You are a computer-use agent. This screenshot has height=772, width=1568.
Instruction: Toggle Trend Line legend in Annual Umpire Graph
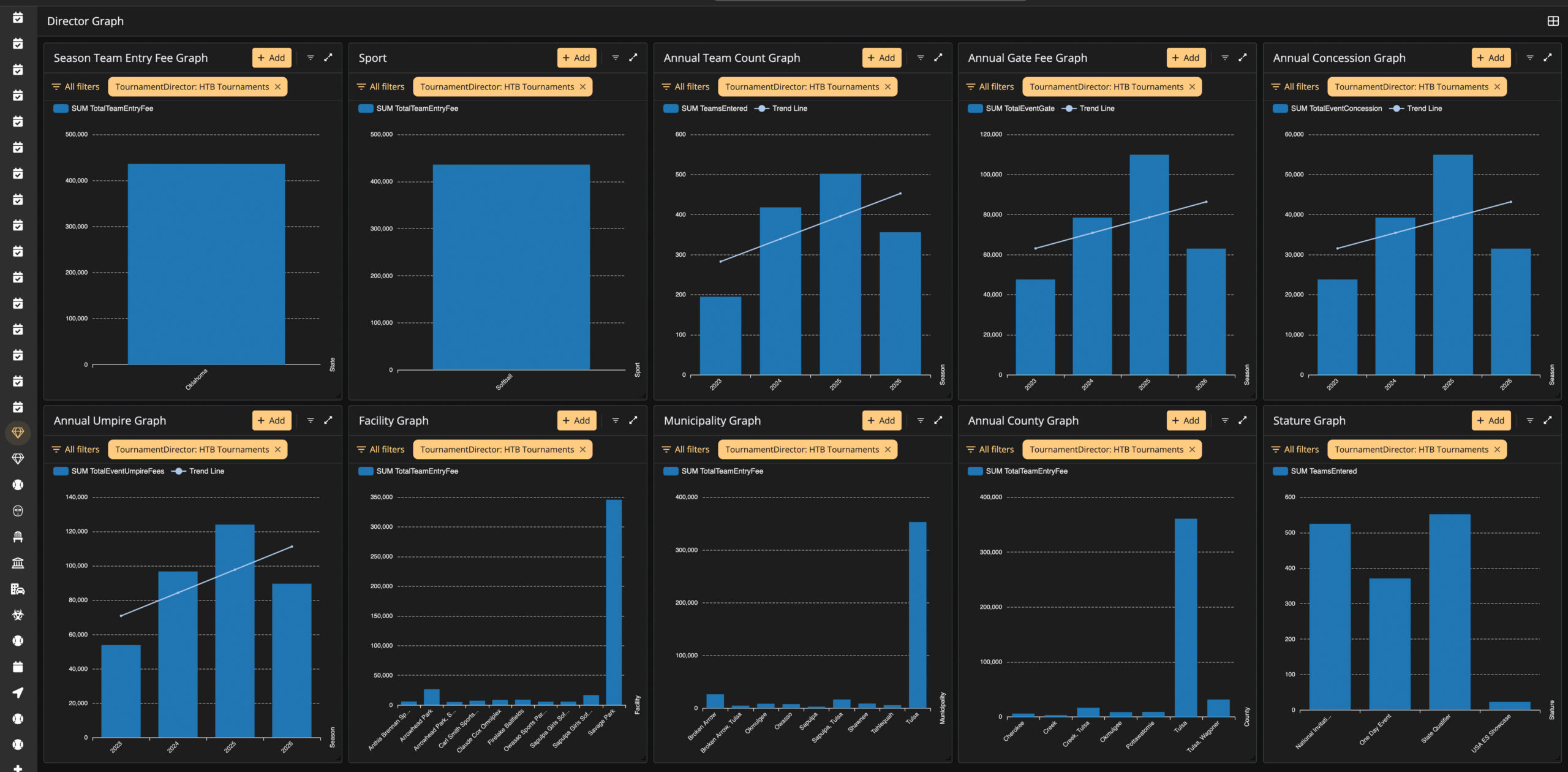pyautogui.click(x=198, y=471)
